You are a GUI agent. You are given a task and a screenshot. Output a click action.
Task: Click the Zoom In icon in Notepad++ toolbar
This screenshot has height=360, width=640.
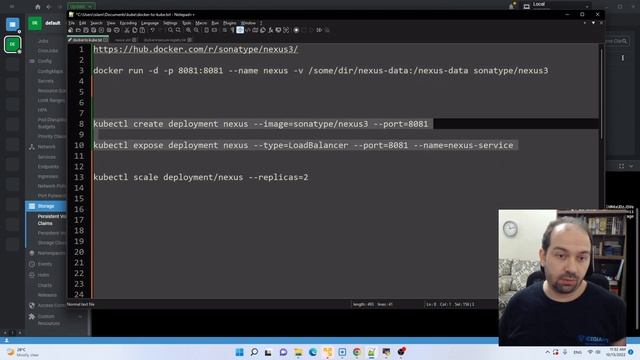pyautogui.click(x=188, y=30)
